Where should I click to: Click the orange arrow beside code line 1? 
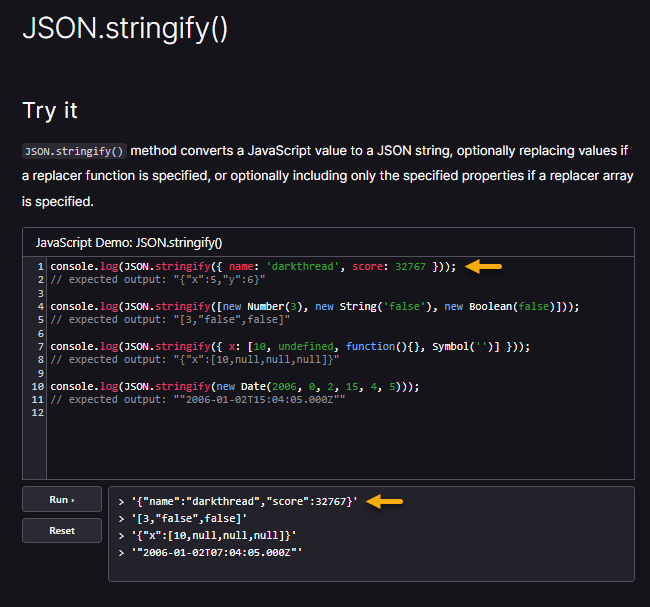tap(486, 267)
